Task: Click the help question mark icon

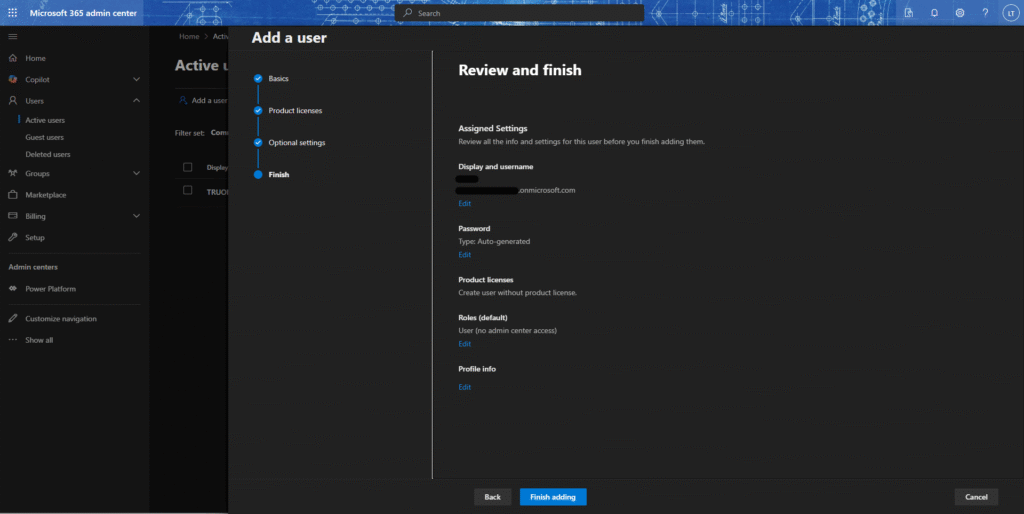Action: (985, 13)
